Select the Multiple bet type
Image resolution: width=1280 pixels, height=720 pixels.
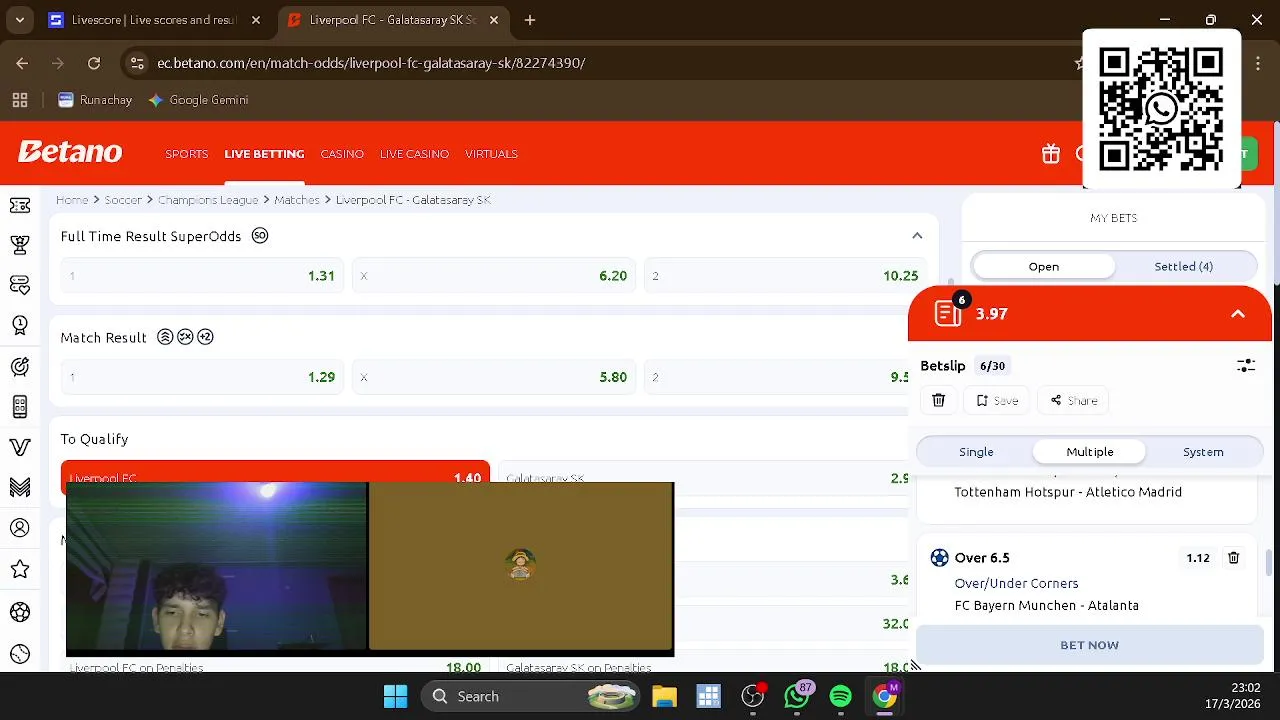pyautogui.click(x=1089, y=452)
